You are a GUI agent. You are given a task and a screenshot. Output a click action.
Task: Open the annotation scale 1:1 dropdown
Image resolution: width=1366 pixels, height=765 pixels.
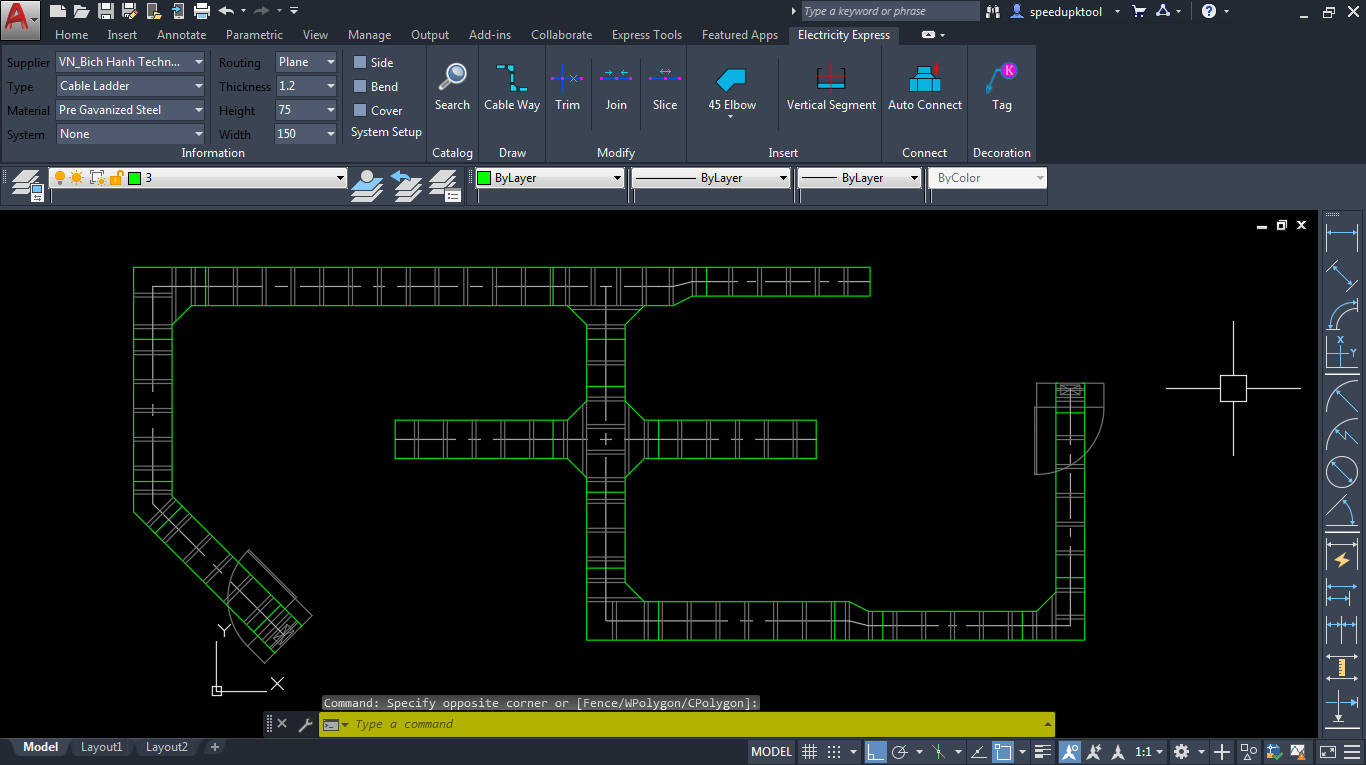1149,752
